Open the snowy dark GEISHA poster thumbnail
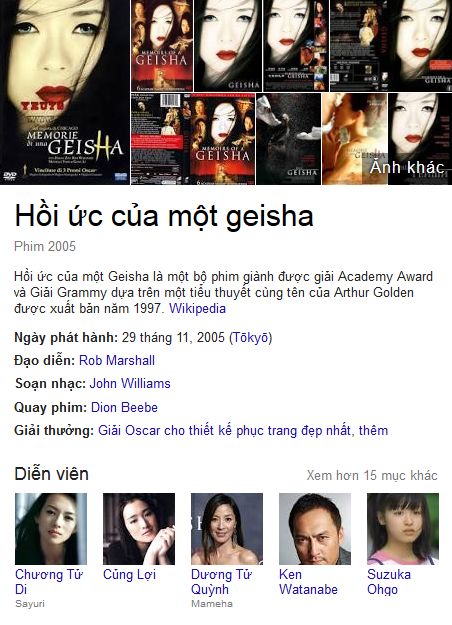The image size is (452, 625). [x=288, y=139]
